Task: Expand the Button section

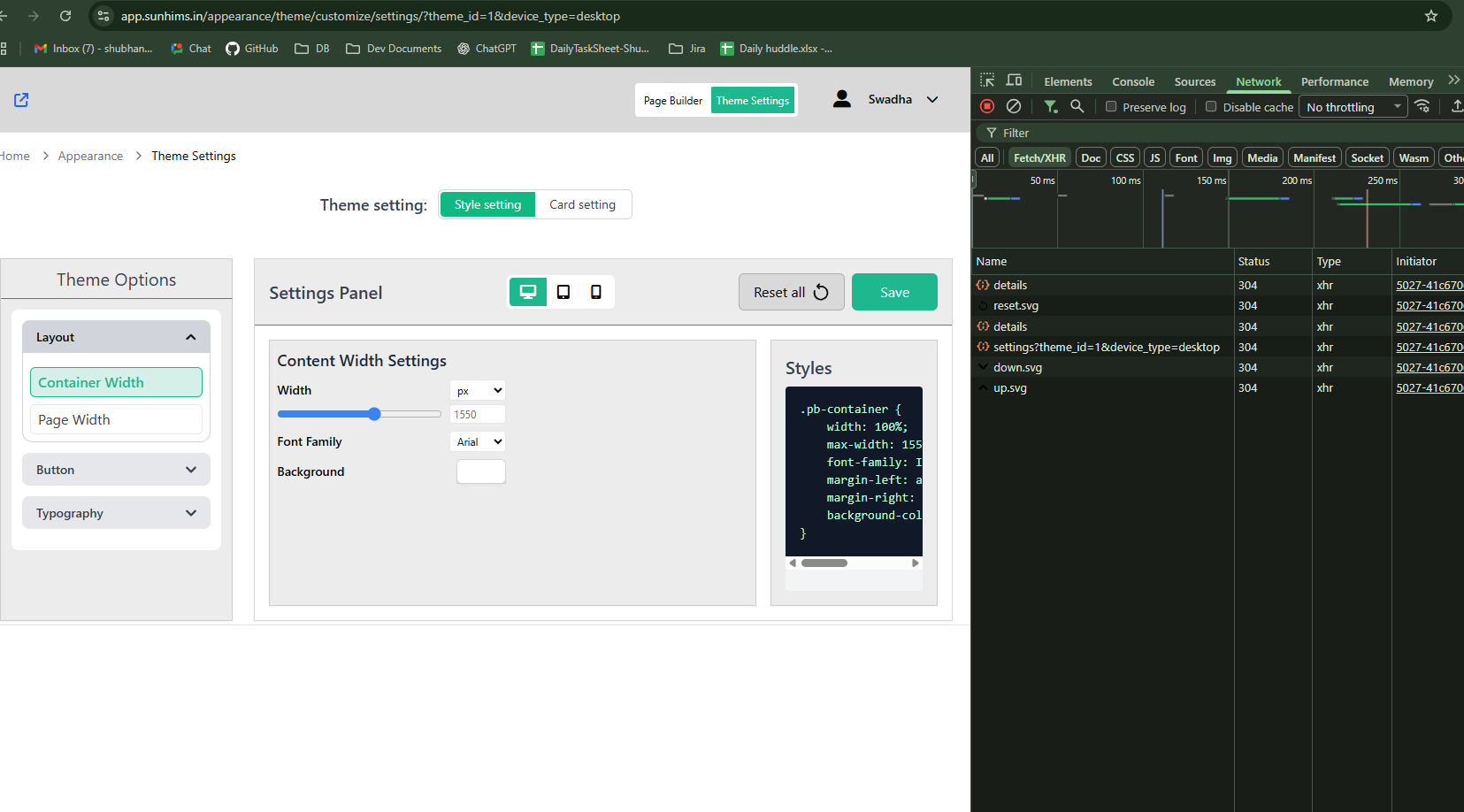Action: [116, 470]
